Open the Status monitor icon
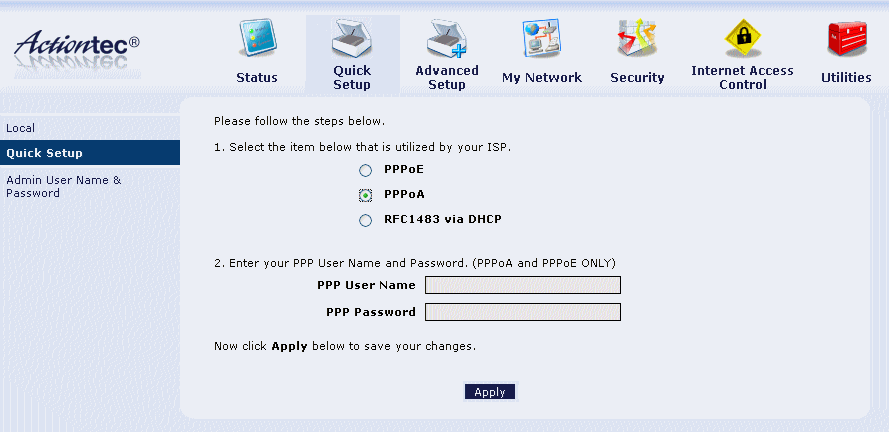 (x=257, y=38)
